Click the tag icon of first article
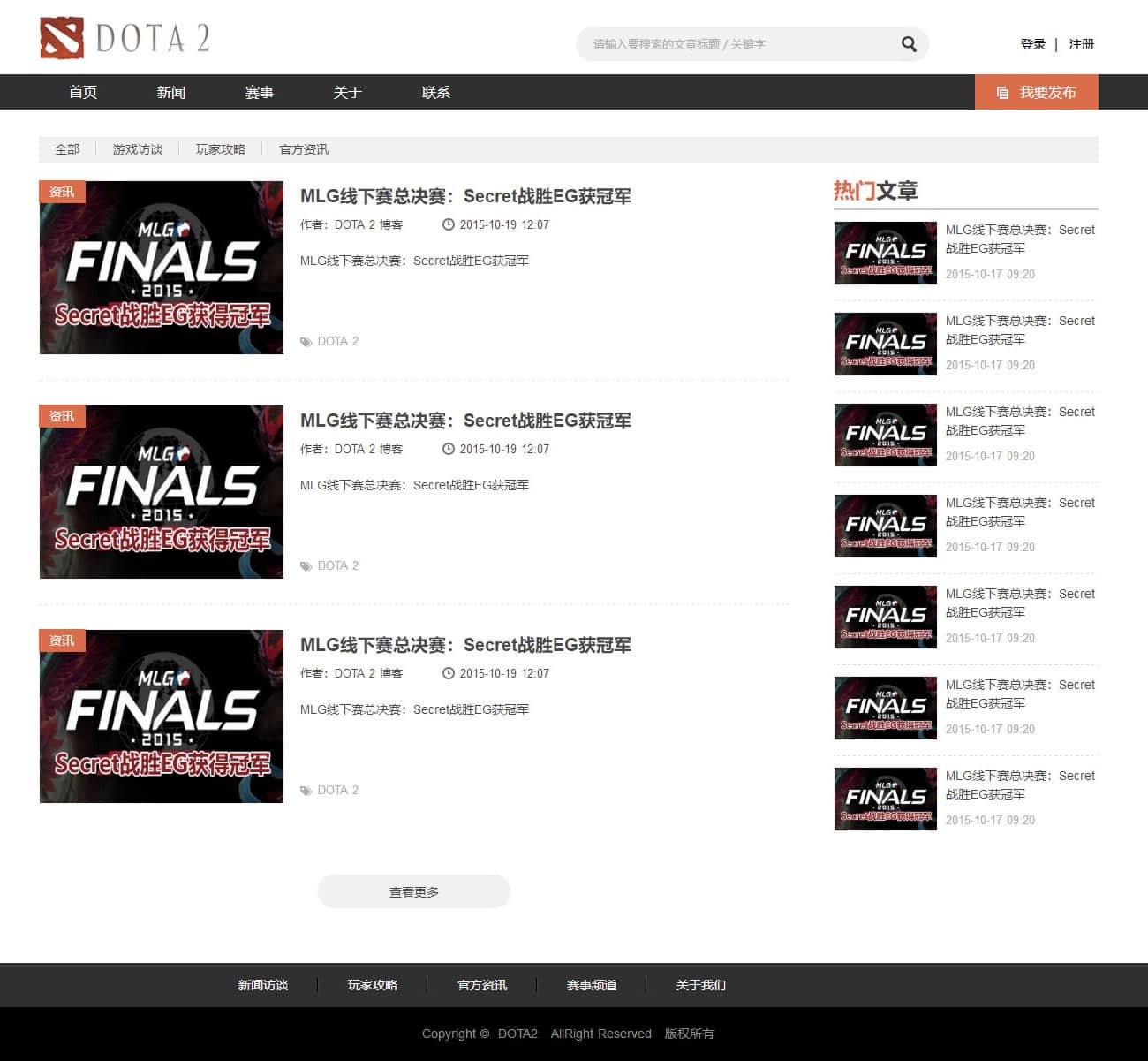 pyautogui.click(x=306, y=342)
